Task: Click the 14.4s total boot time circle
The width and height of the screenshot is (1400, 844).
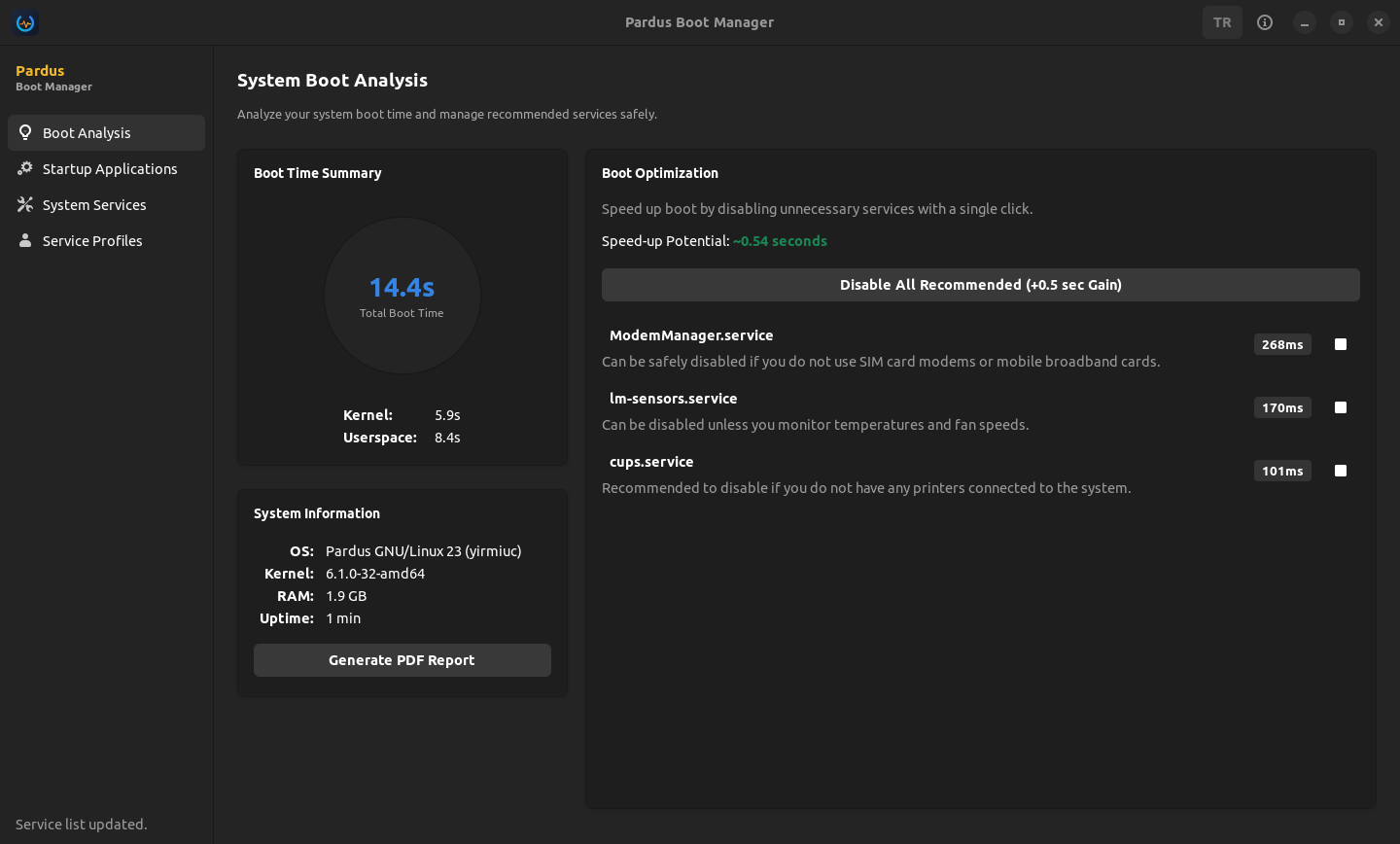Action: coord(402,295)
